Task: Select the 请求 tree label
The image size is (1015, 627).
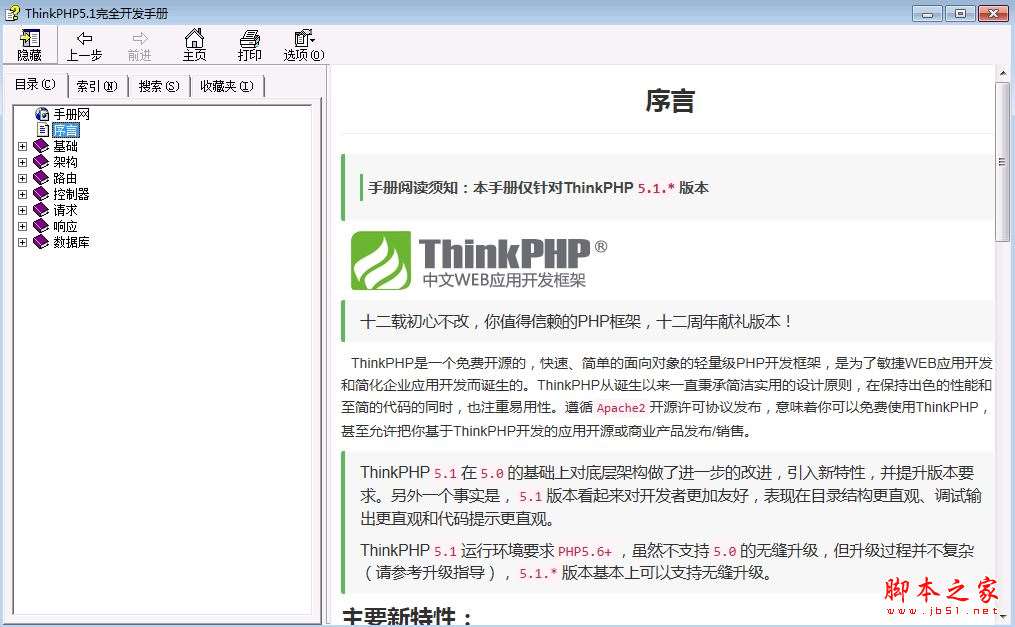Action: (x=65, y=210)
